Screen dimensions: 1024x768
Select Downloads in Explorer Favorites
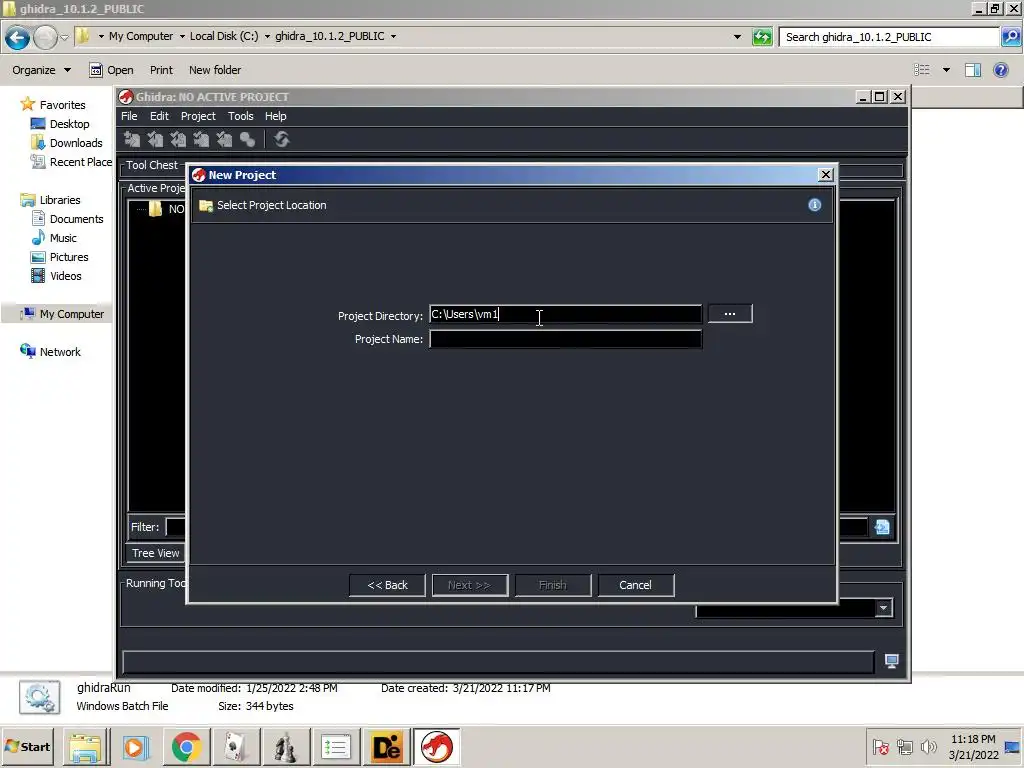coord(67,143)
